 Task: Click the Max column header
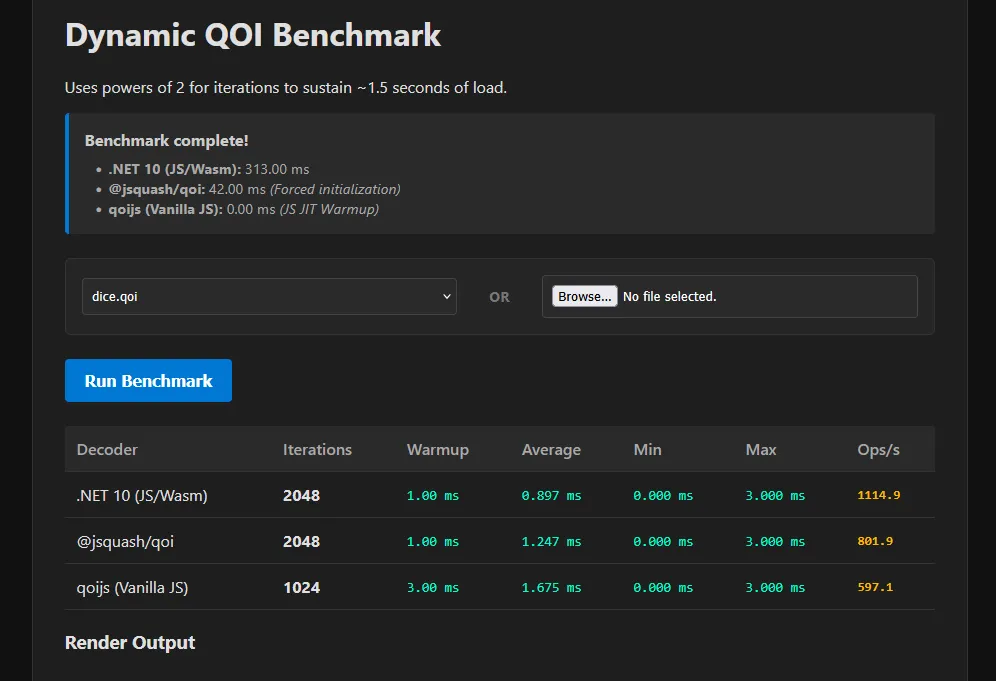760,449
